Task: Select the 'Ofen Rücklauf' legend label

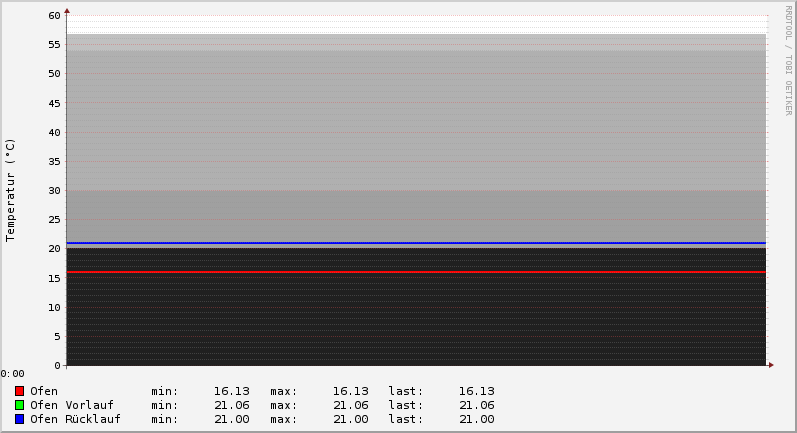Action: 75,419
